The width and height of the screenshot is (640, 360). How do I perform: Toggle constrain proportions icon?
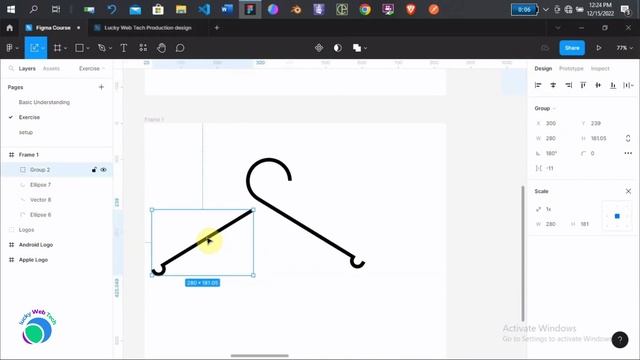pos(628,138)
